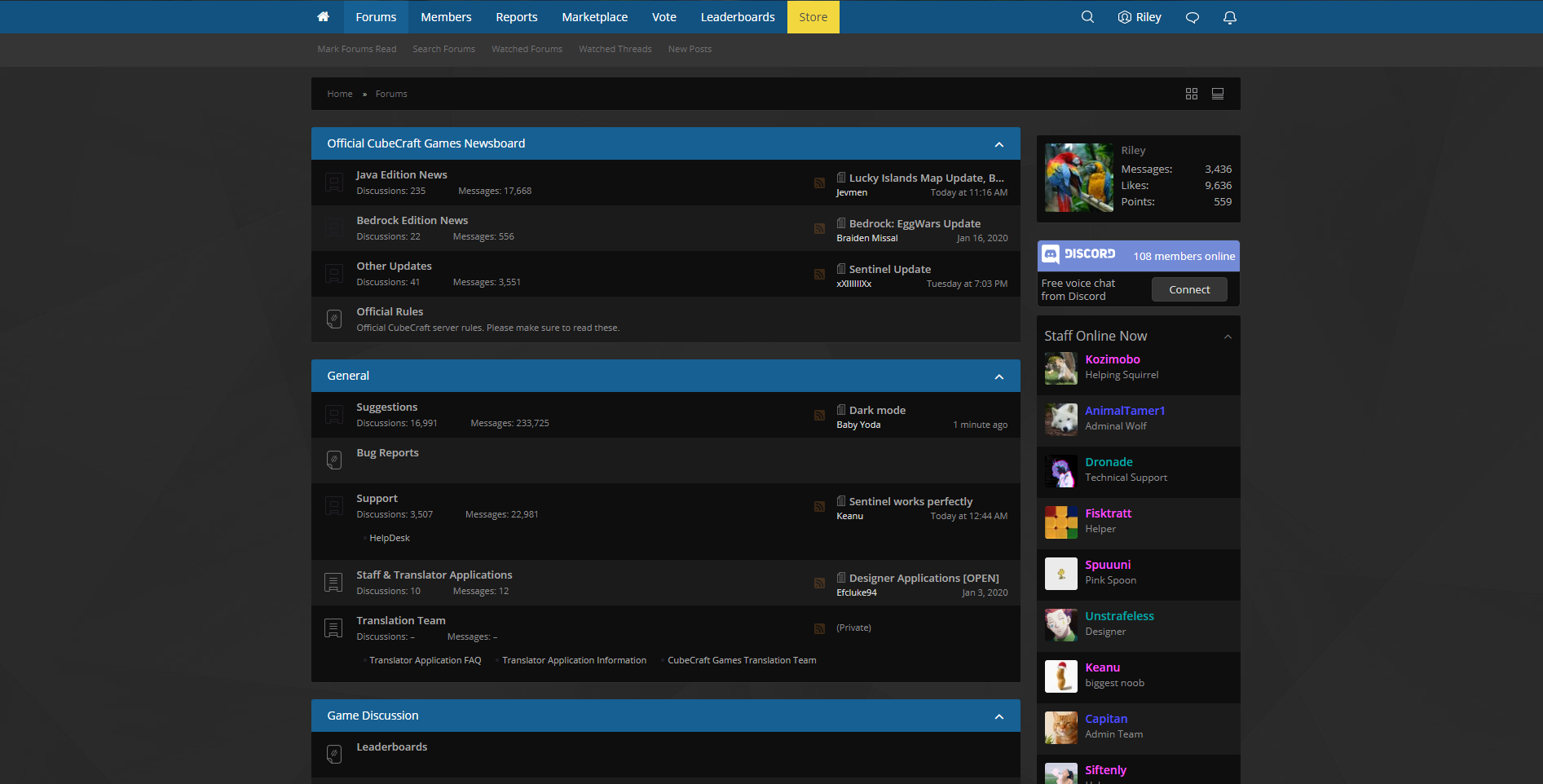Viewport: 1543px width, 784px height.
Task: Open the Sentinel works perfectly thread
Action: coord(910,501)
